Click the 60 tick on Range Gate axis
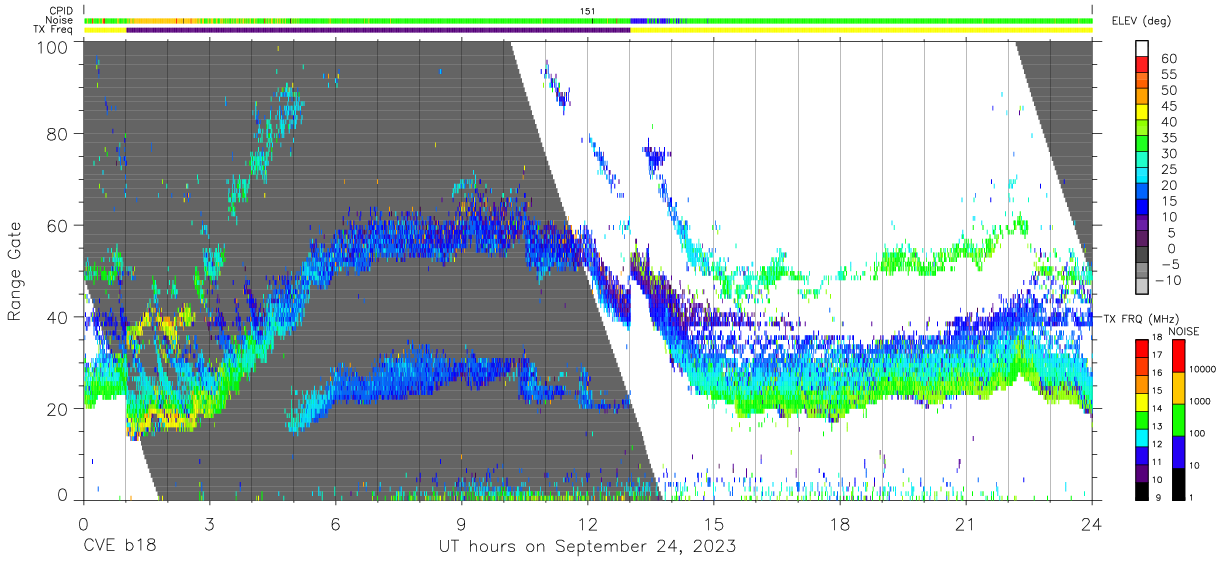The height and width of the screenshot is (567, 1228). (x=58, y=226)
